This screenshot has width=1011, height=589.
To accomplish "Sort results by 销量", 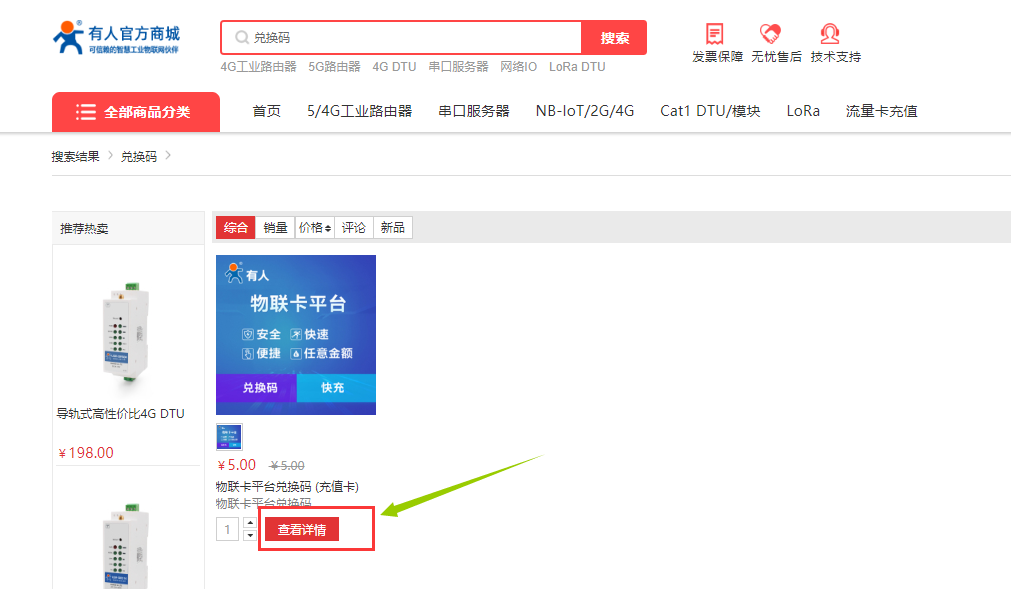I will [x=275, y=227].
